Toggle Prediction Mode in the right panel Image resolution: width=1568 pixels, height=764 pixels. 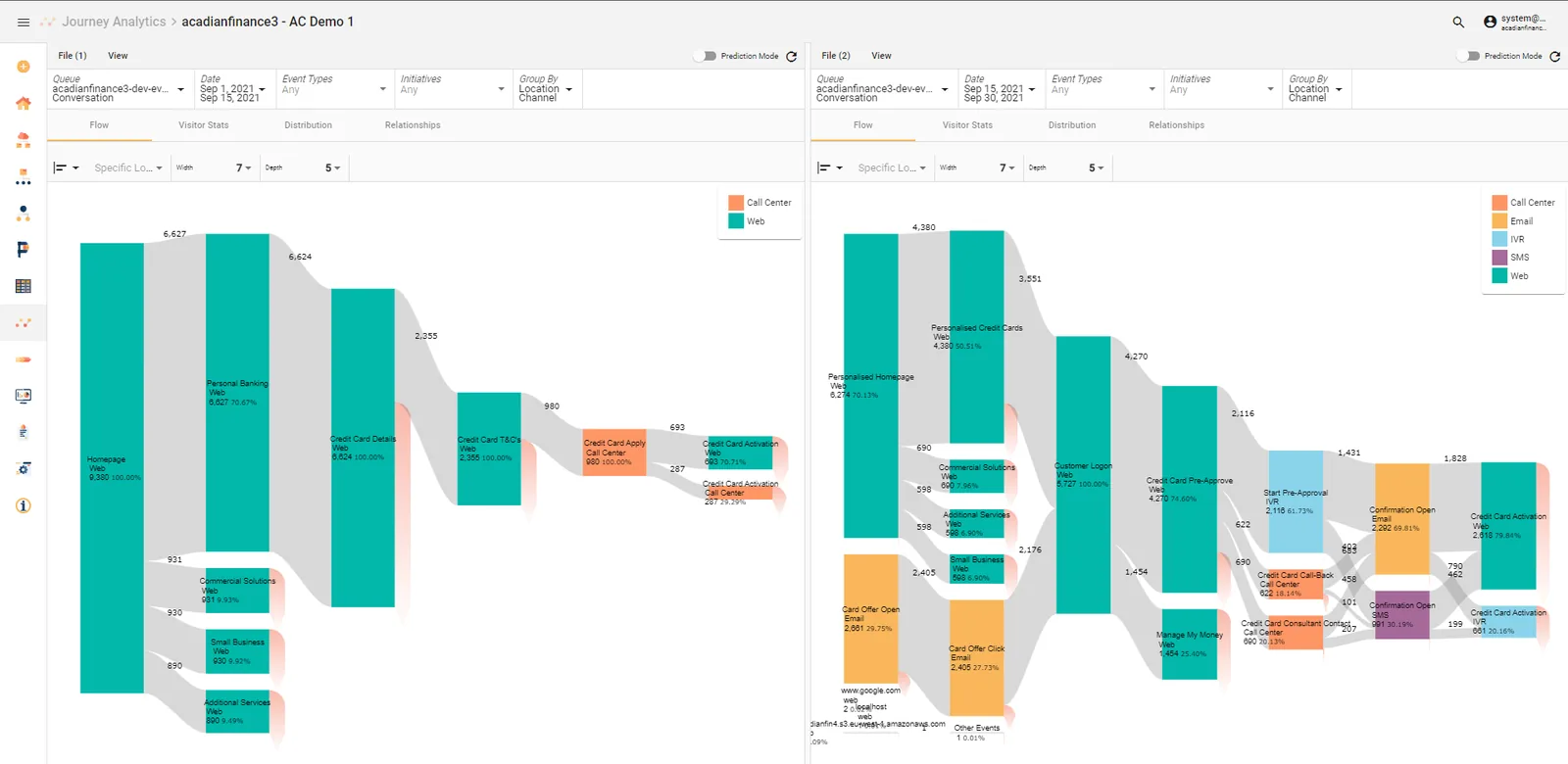(x=1468, y=56)
